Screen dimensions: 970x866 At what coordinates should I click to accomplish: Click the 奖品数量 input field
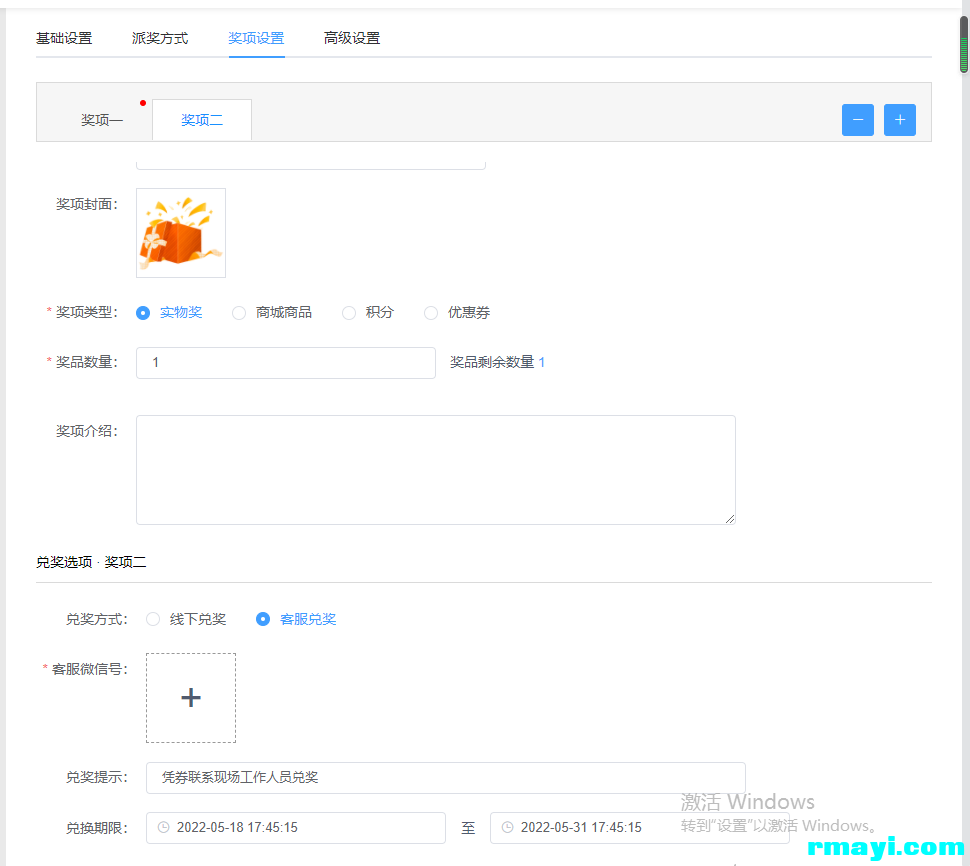click(285, 363)
